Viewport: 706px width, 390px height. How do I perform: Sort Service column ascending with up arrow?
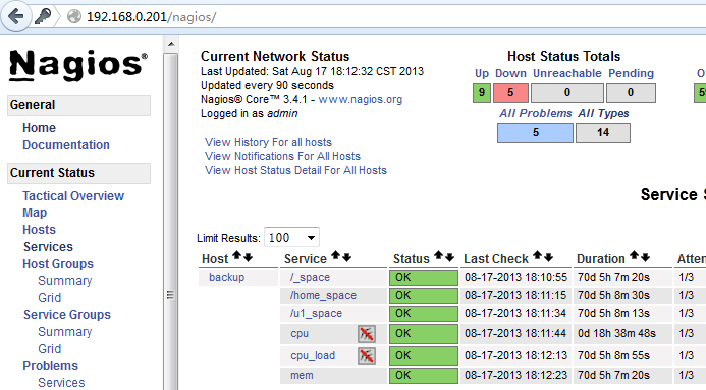pos(335,255)
